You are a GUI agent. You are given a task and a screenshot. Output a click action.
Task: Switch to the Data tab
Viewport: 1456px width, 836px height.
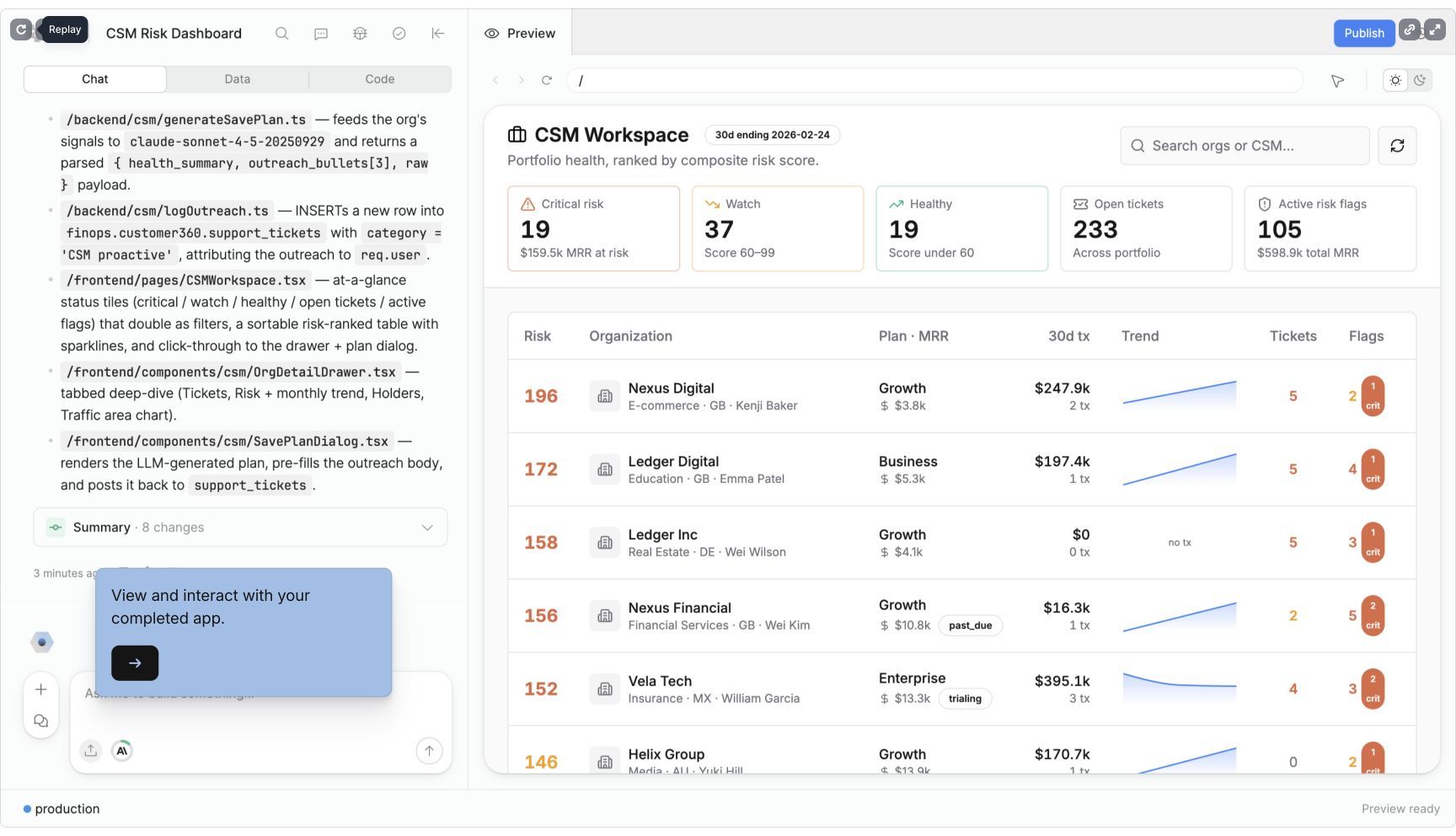[x=238, y=79]
